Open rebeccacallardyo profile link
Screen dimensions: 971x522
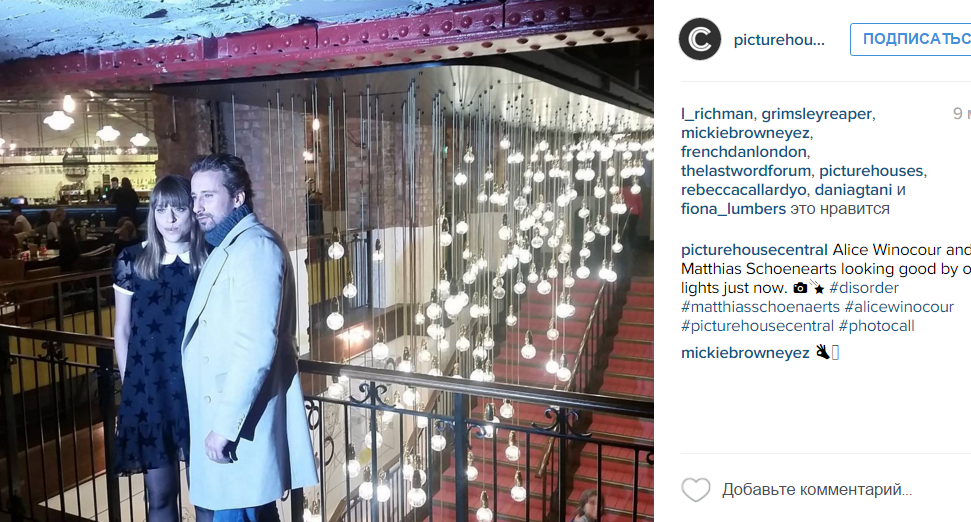pyautogui.click(x=743, y=190)
